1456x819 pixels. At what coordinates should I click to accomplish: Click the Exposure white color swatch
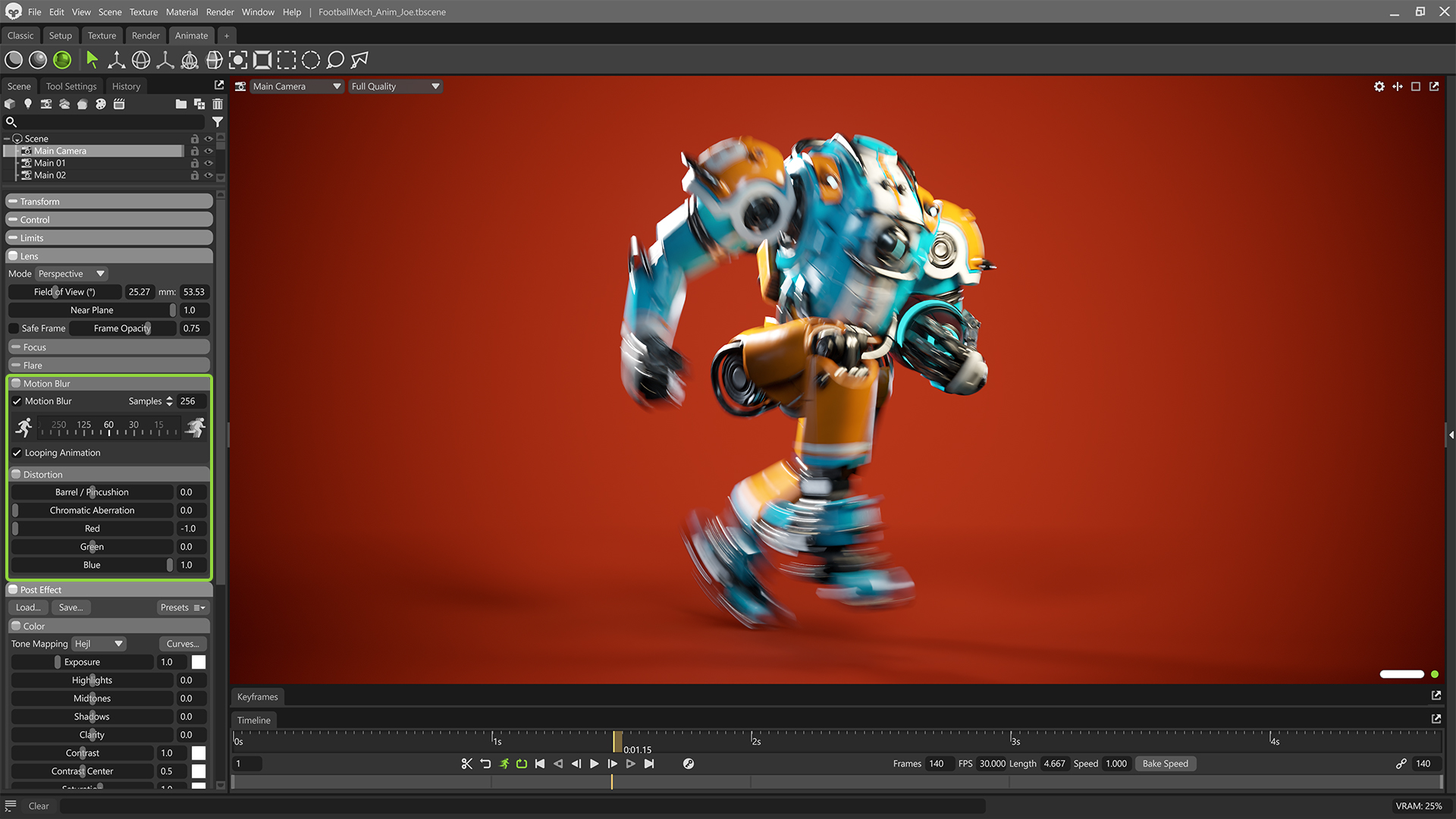pos(199,662)
